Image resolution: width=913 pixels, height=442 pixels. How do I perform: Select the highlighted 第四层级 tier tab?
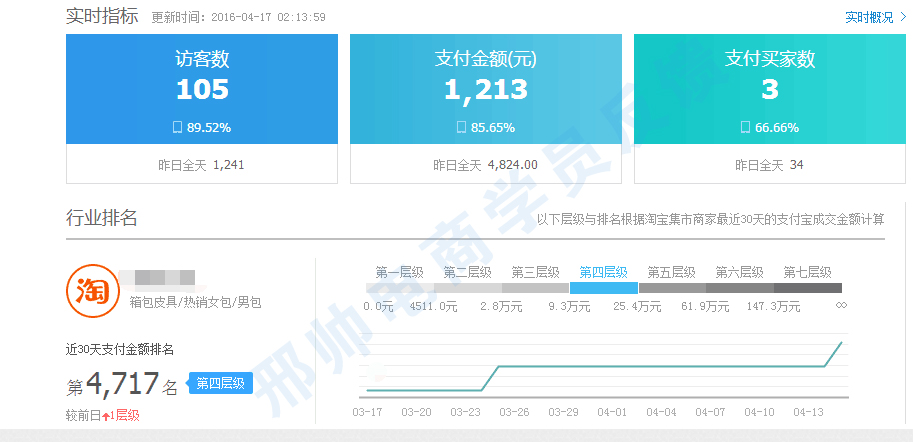coord(603,272)
